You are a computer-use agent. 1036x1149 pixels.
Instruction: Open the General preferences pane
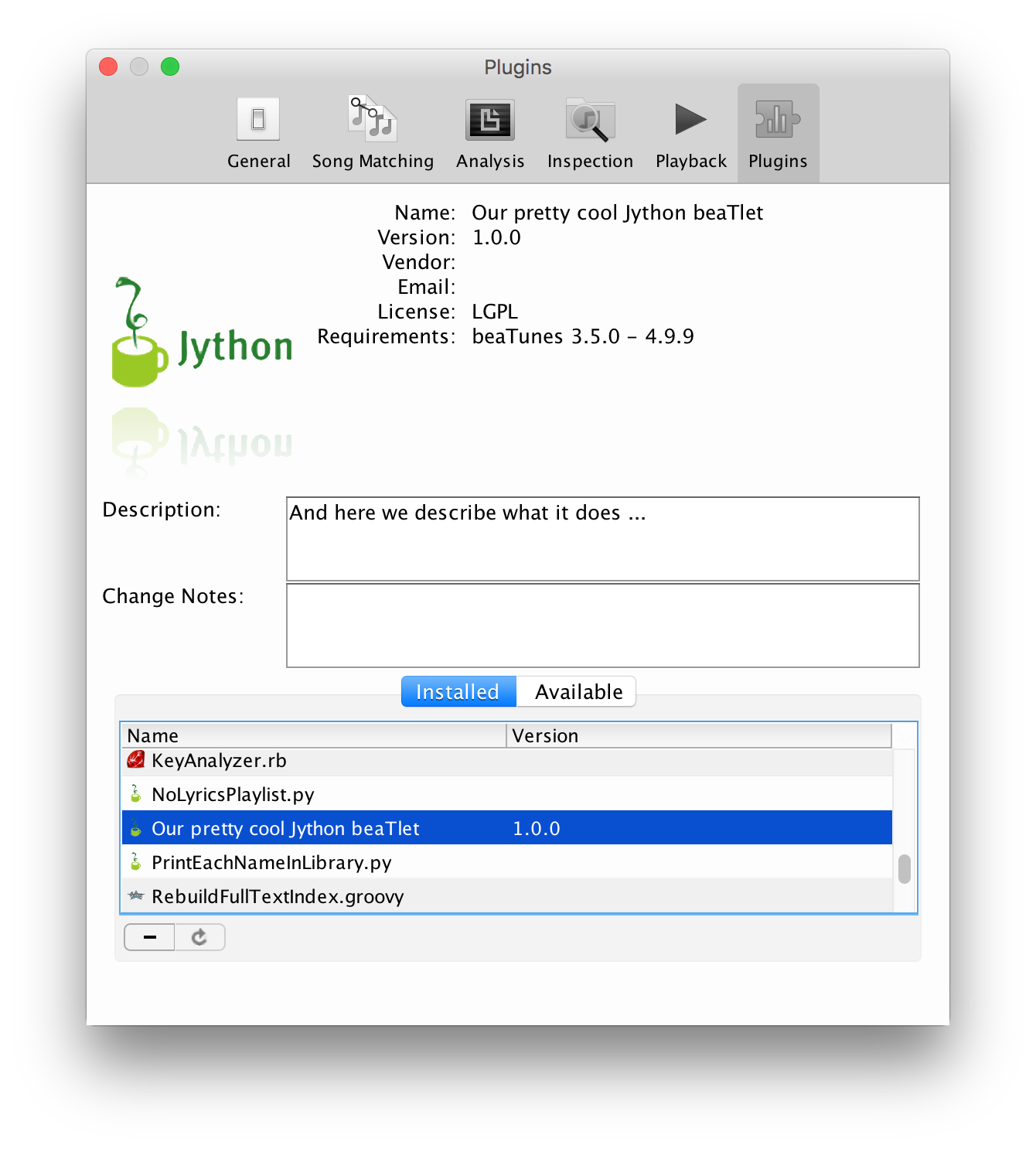click(x=258, y=133)
